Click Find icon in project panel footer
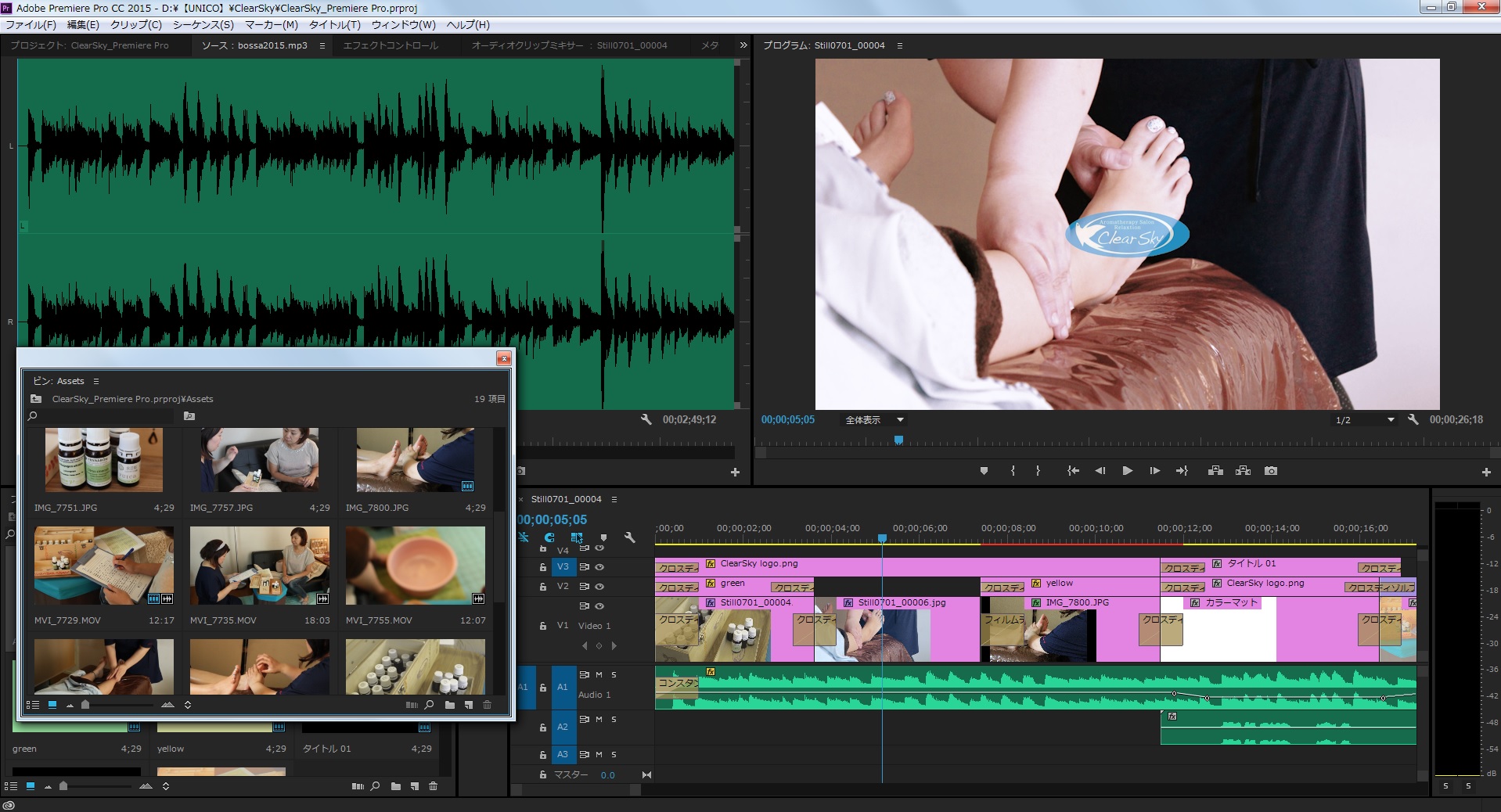 coord(375,786)
